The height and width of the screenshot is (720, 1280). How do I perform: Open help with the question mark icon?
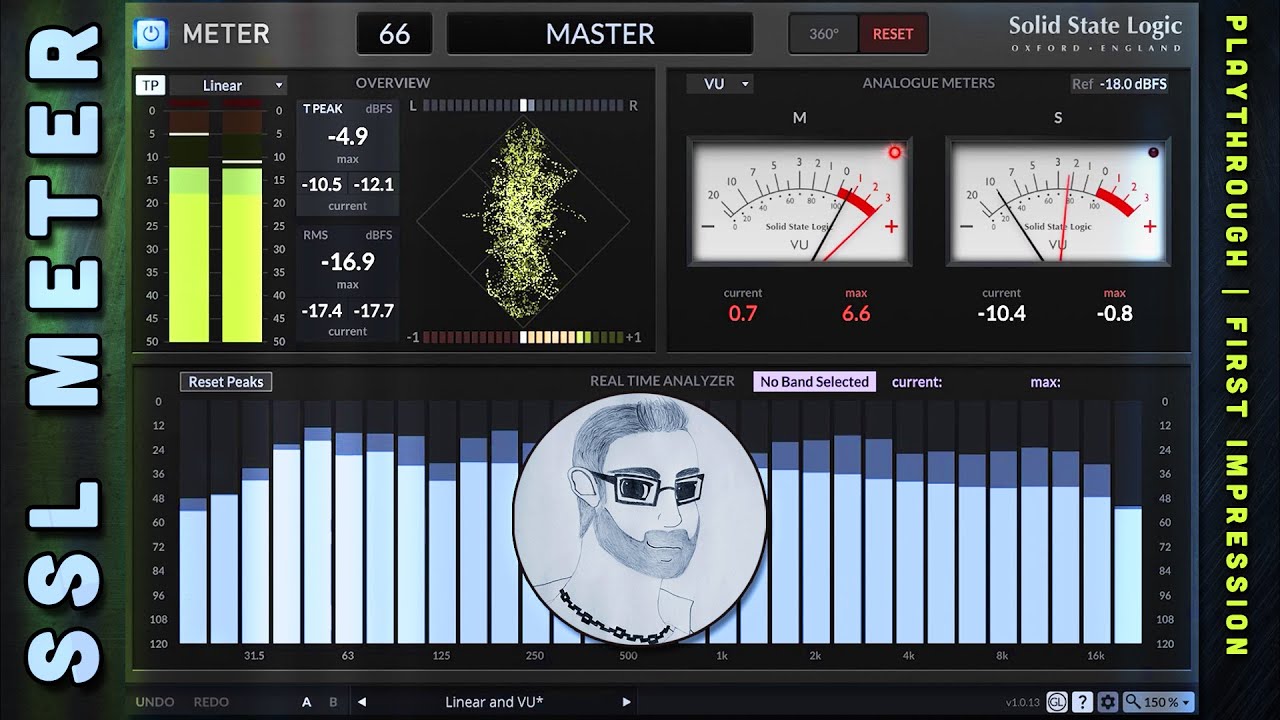coord(1082,702)
